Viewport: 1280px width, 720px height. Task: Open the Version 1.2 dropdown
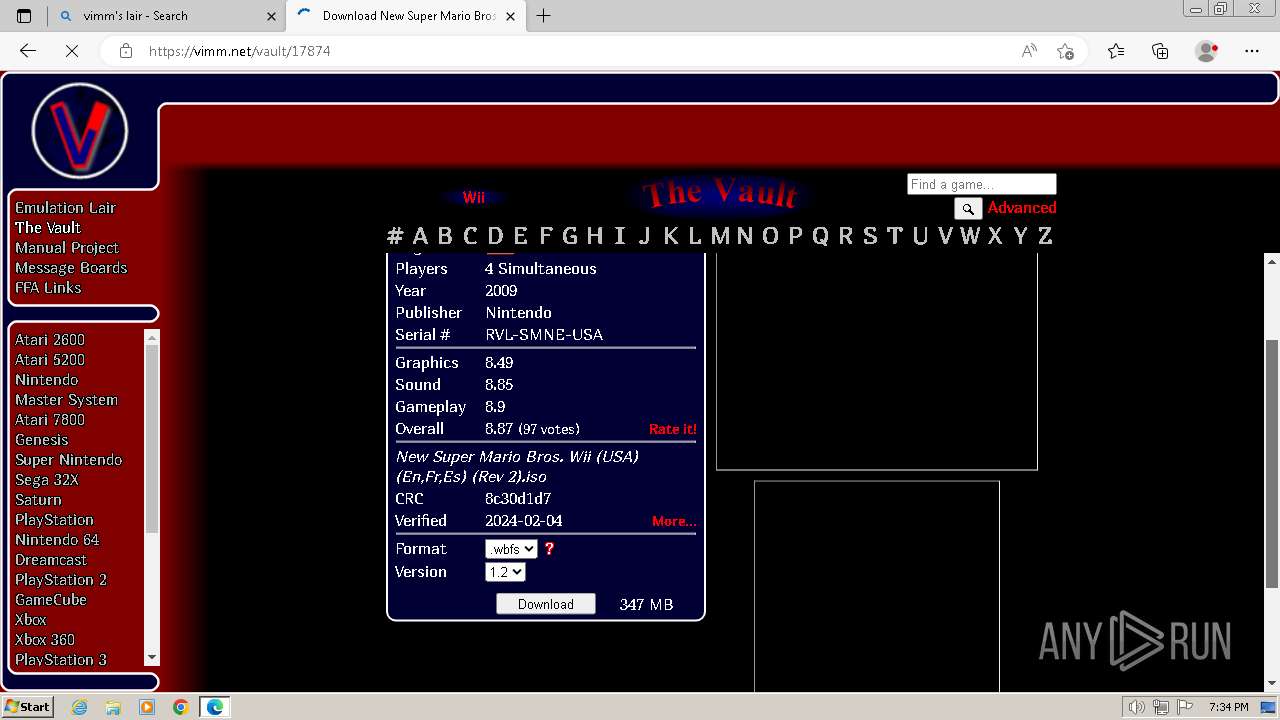point(505,572)
